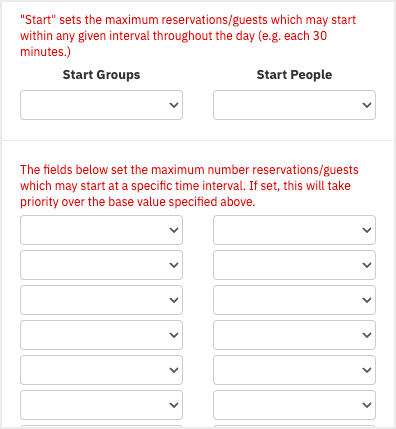Open the Start Groups dropdown
396x429 pixels.
click(x=101, y=105)
